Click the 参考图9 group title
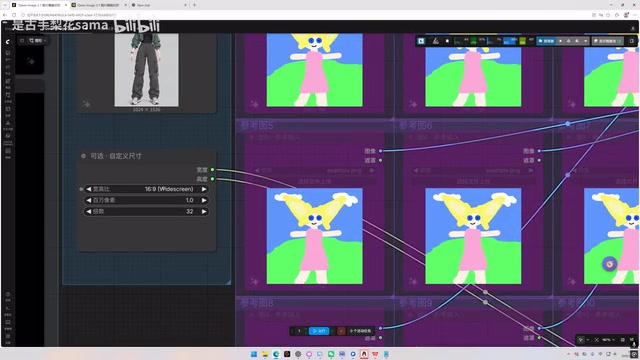The width and height of the screenshot is (640, 360). pyautogui.click(x=415, y=303)
